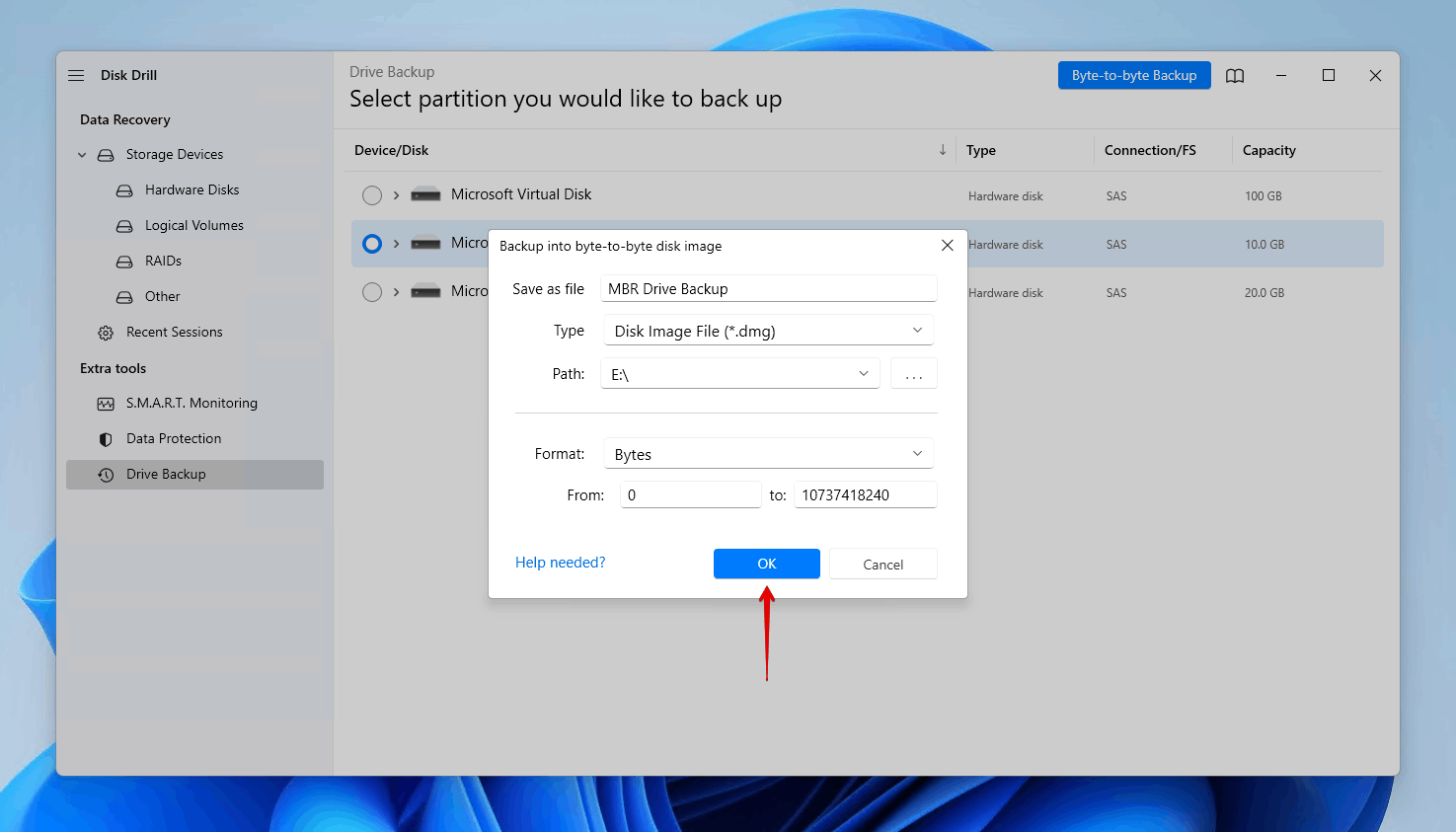Open the Help needed? link
The image size is (1456, 832).
coord(560,563)
